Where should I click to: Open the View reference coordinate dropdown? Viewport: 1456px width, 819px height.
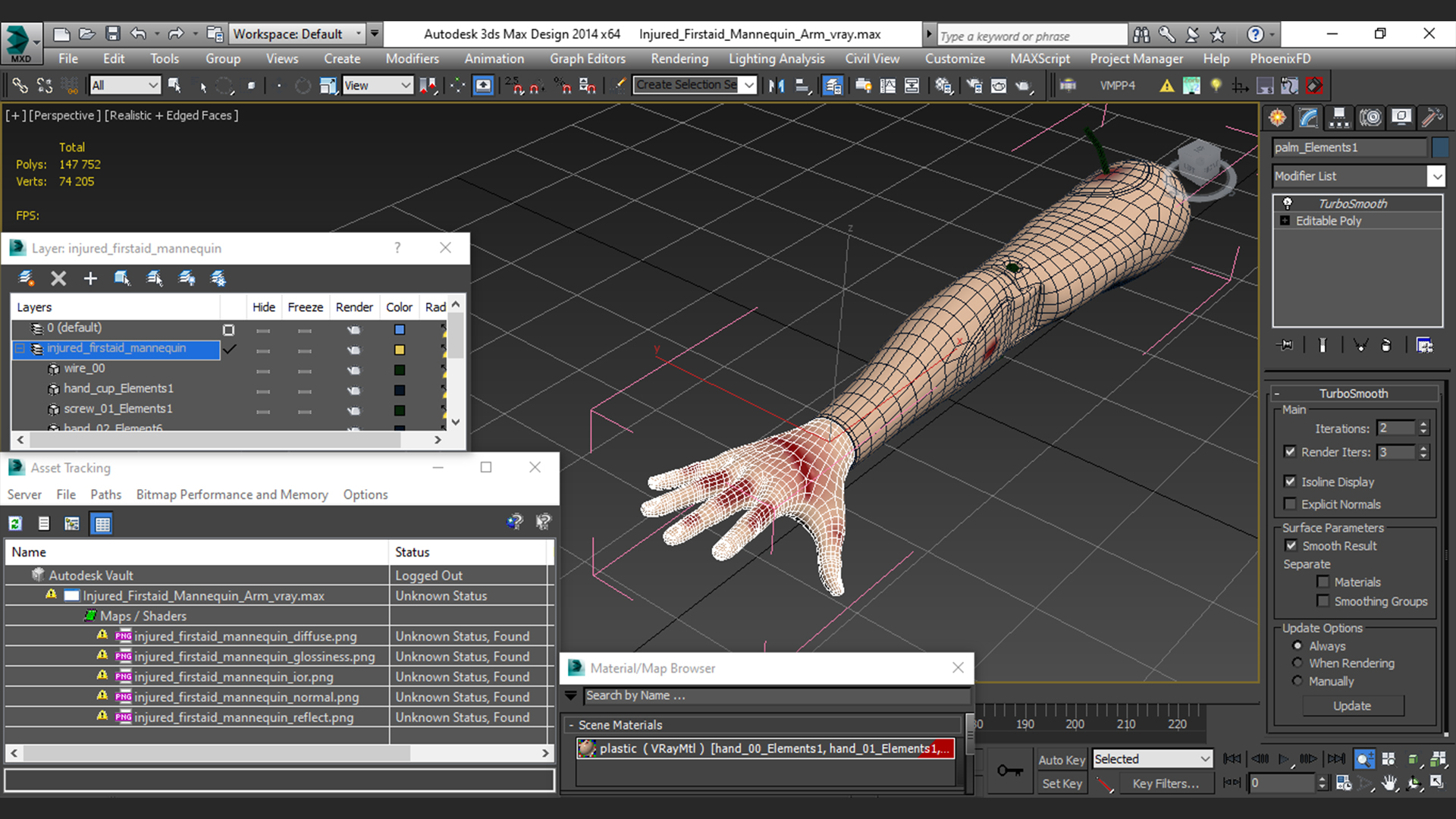(377, 86)
